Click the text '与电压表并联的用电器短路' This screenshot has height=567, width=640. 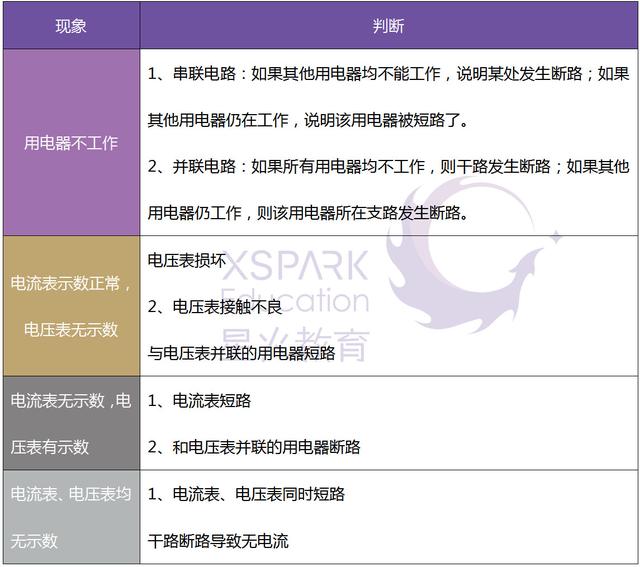(241, 353)
